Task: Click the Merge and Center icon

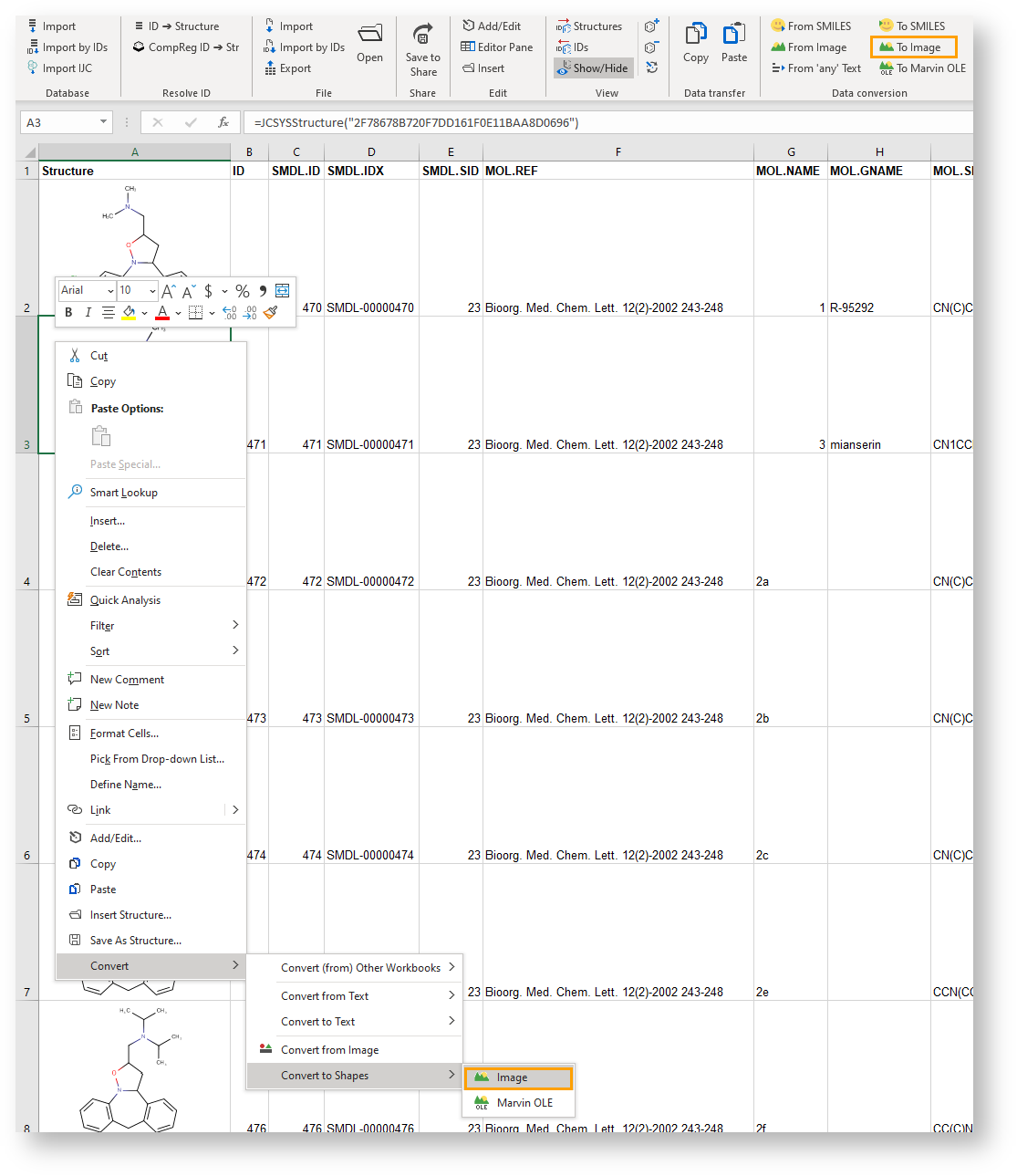Action: click(282, 291)
